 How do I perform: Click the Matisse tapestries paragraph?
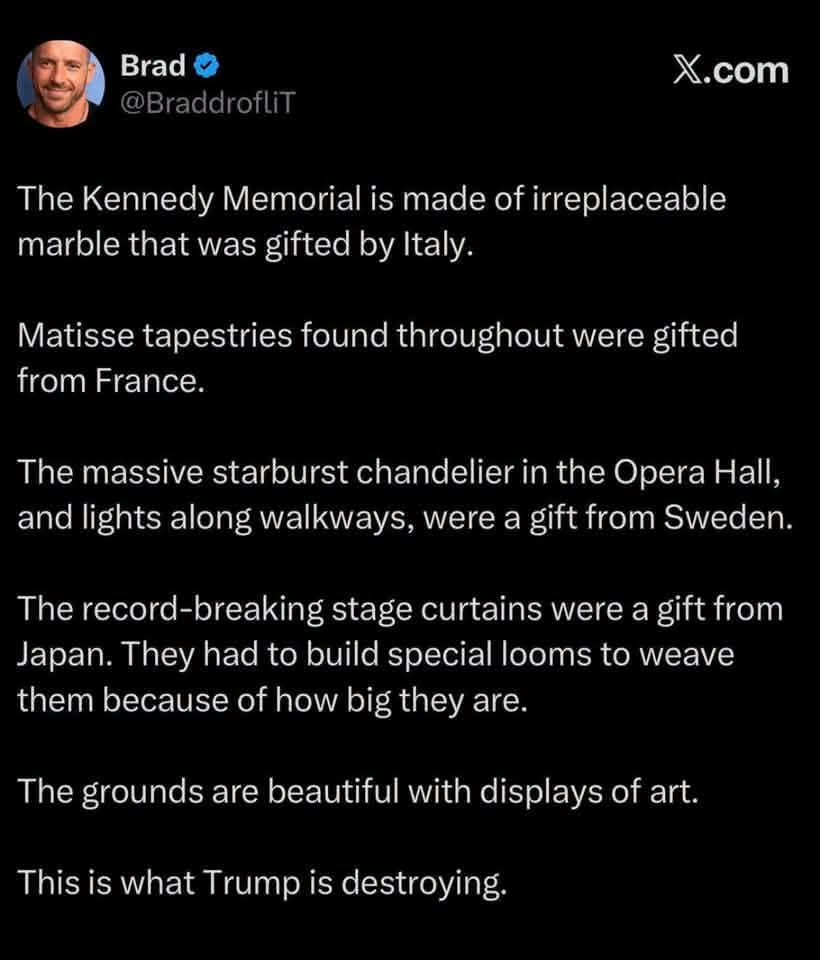[x=377, y=358]
